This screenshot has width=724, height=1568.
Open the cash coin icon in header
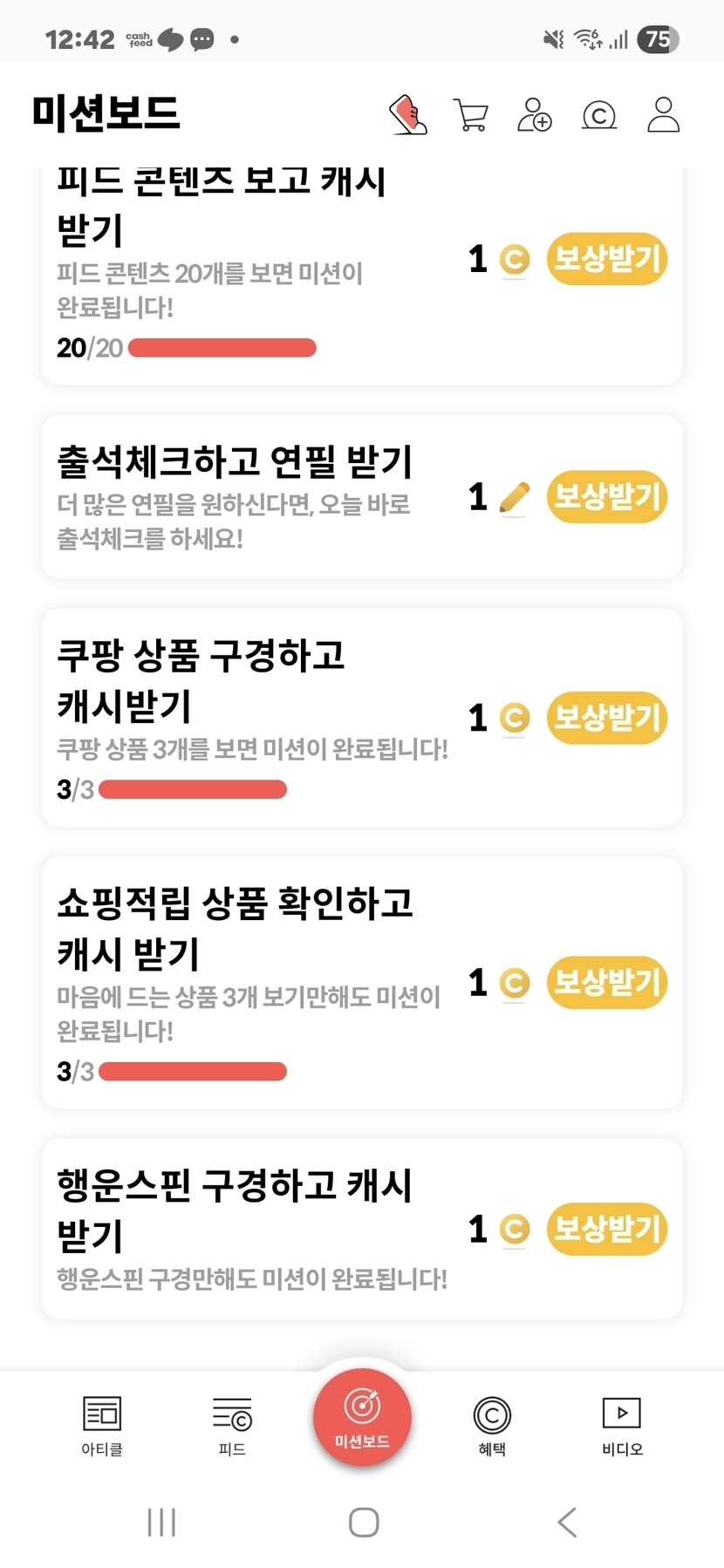599,115
